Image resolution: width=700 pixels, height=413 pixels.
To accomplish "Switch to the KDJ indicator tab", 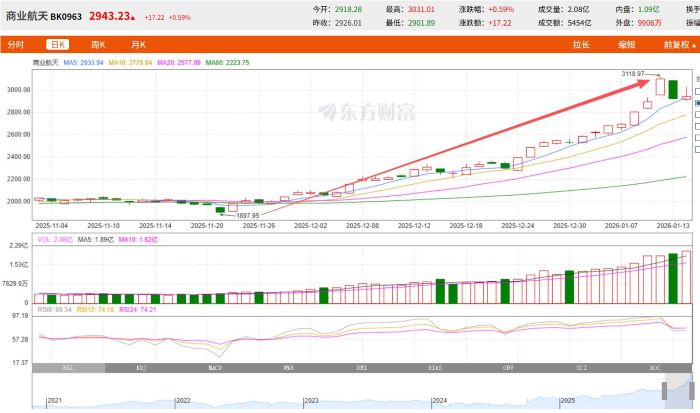I will pyautogui.click(x=142, y=368).
